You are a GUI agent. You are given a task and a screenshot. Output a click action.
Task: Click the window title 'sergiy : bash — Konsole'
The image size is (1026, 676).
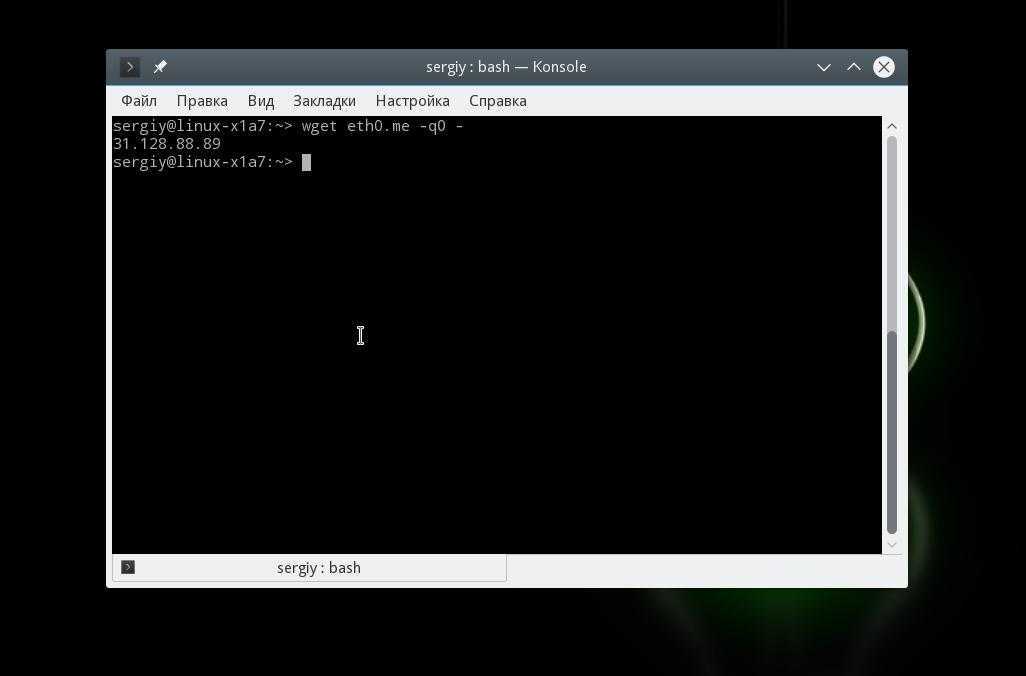click(506, 67)
